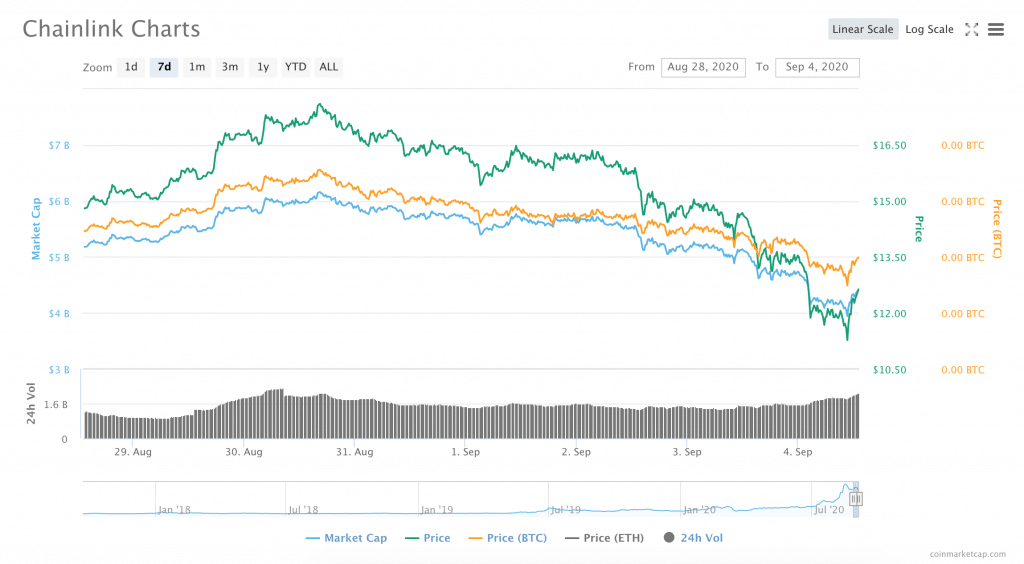This screenshot has height=564, width=1024.
Task: Choose the 1y zoom option
Action: (x=263, y=67)
